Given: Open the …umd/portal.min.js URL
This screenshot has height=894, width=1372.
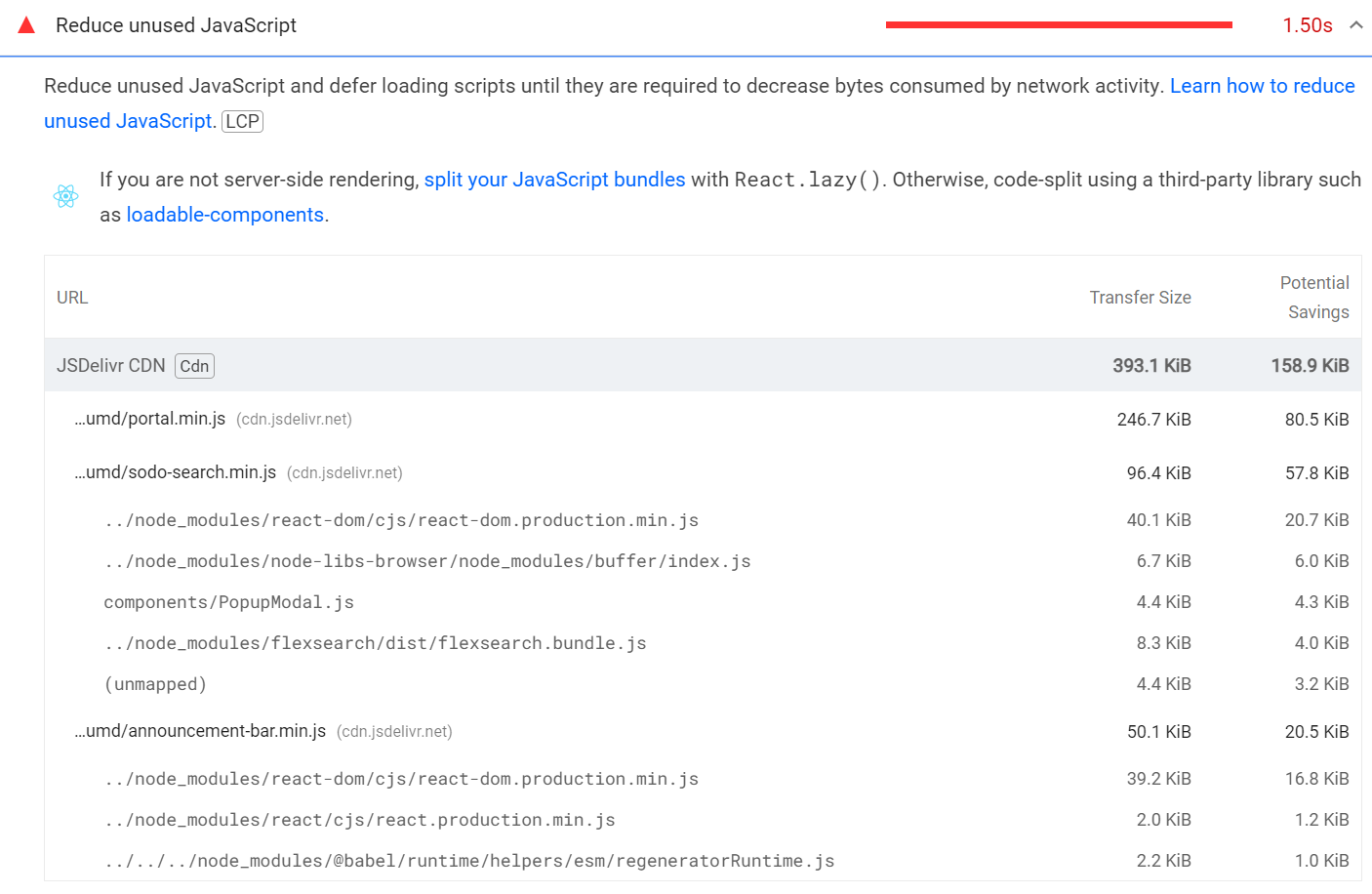Looking at the screenshot, I should point(150,419).
